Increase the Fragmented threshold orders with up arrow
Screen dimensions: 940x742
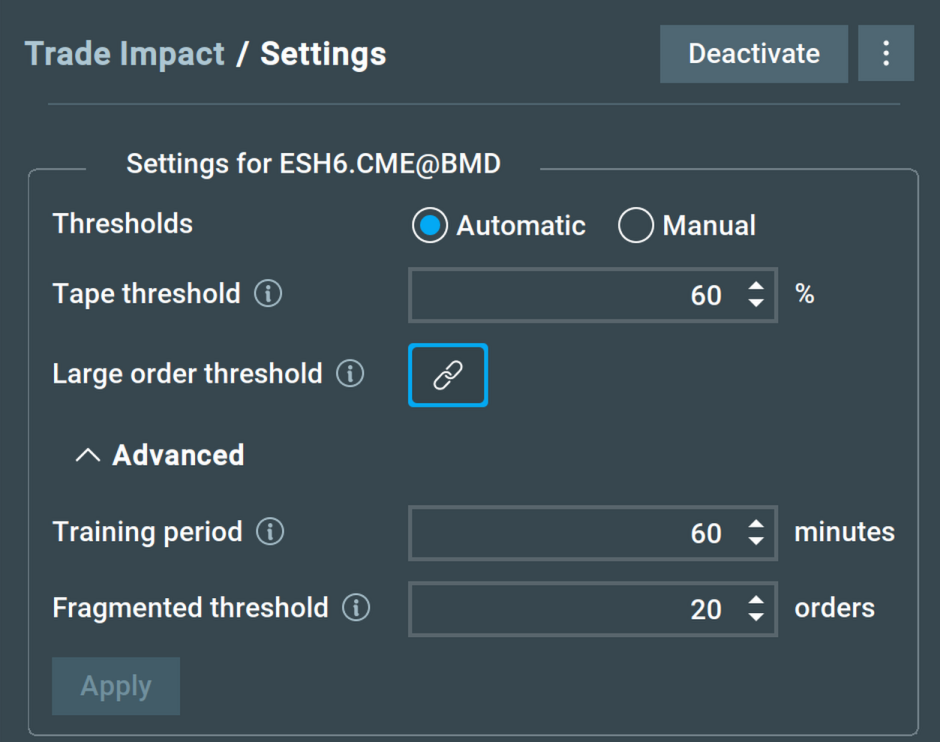756,601
